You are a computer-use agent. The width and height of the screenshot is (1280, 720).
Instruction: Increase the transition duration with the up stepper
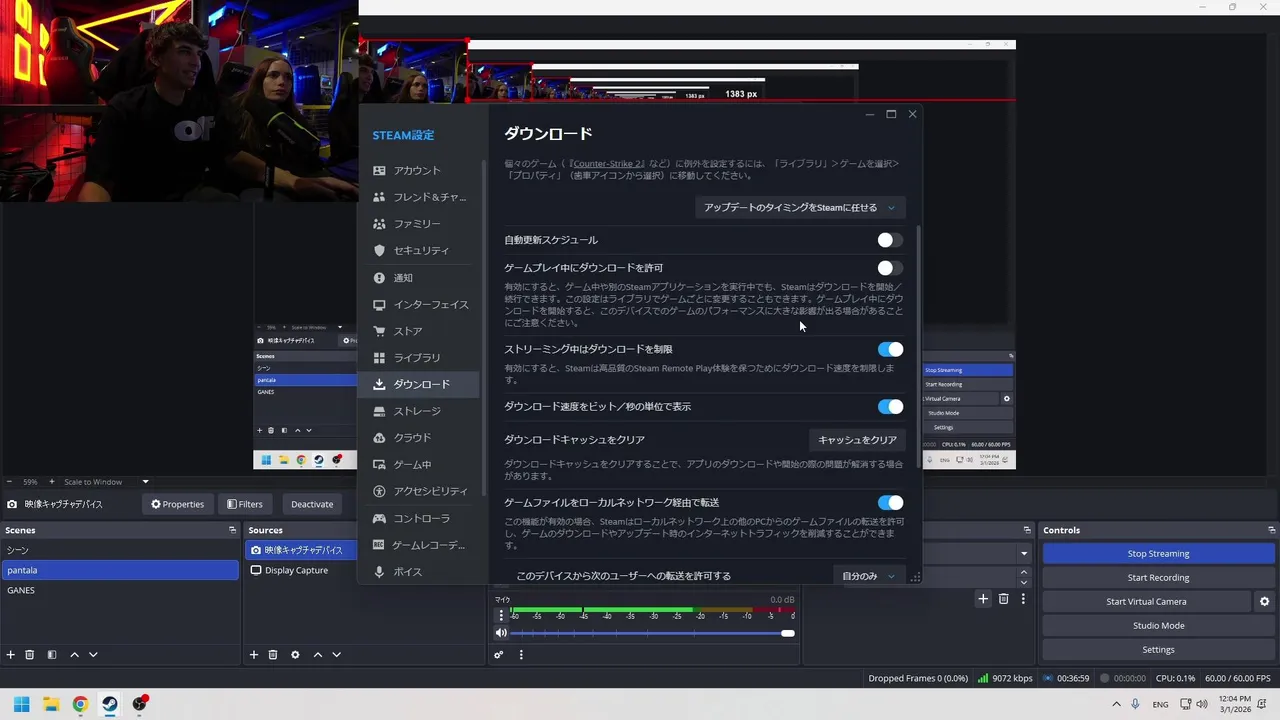[x=1023, y=572]
